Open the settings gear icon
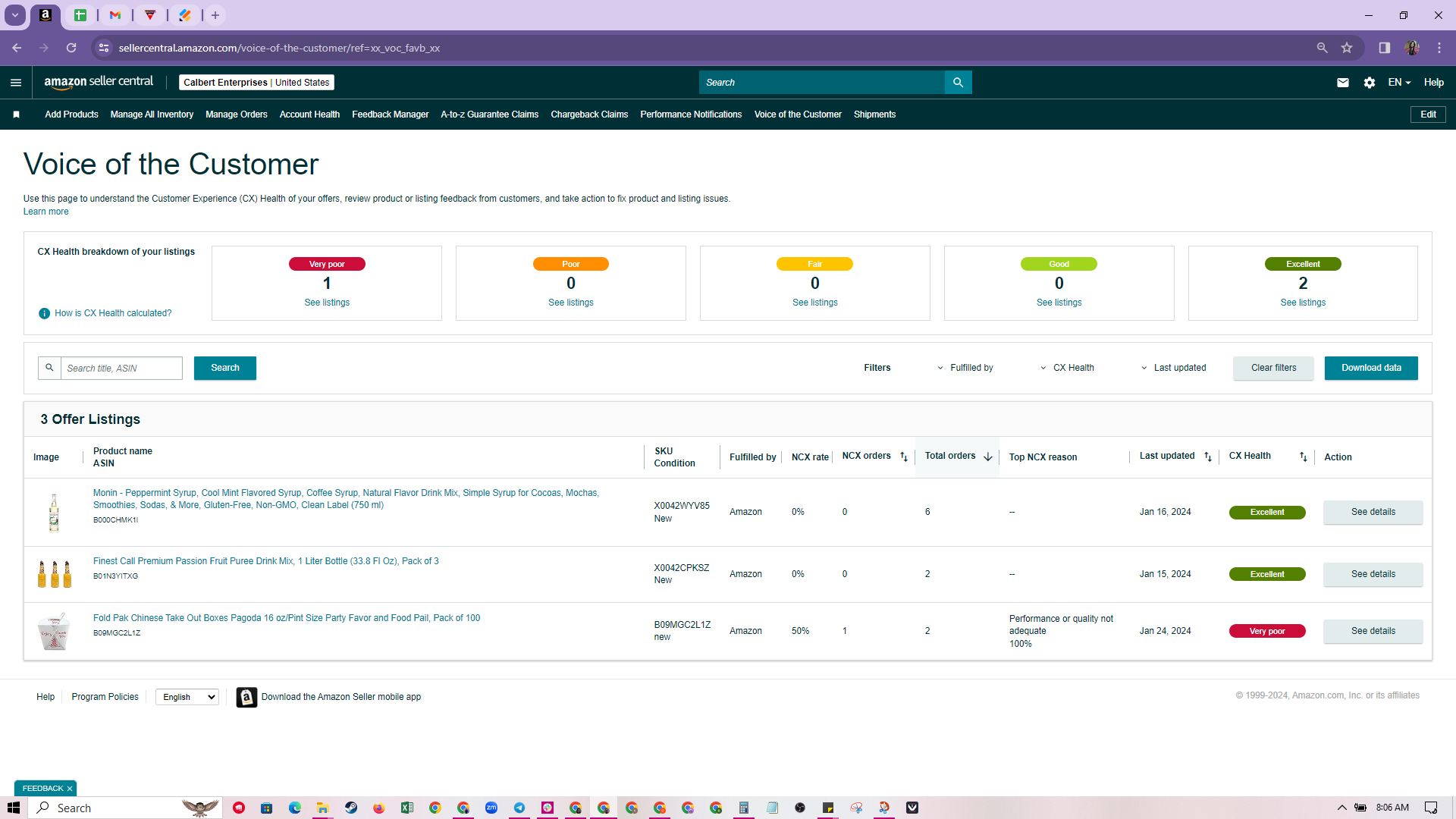The width and height of the screenshot is (1456, 819). (1370, 83)
